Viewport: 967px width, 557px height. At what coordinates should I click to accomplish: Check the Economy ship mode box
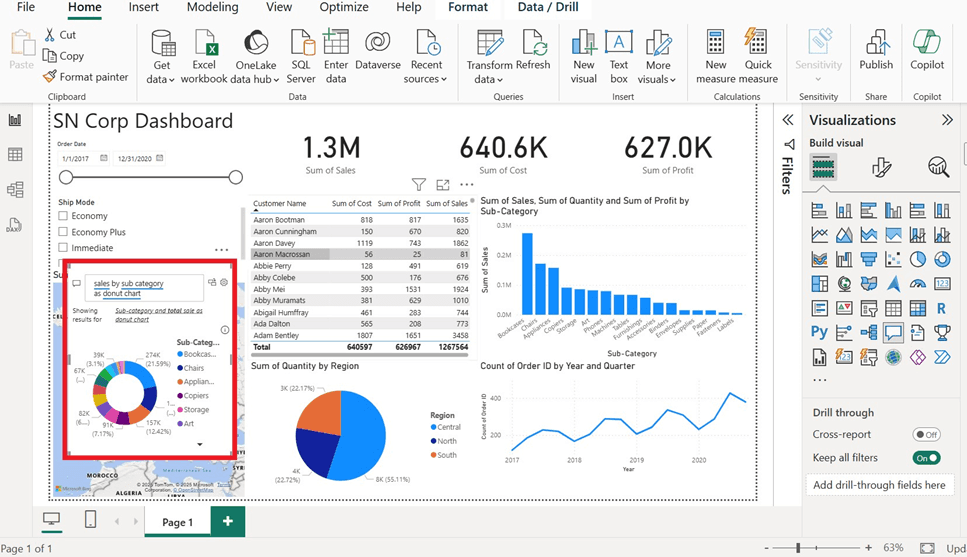click(64, 216)
